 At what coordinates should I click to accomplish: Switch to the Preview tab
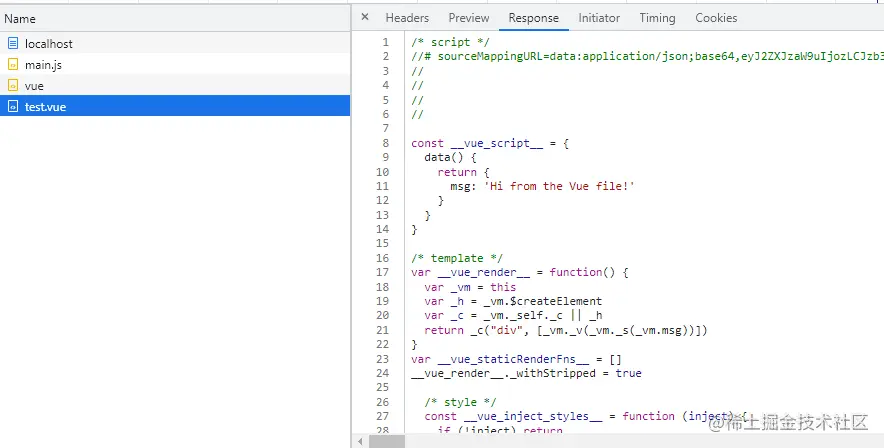468,18
